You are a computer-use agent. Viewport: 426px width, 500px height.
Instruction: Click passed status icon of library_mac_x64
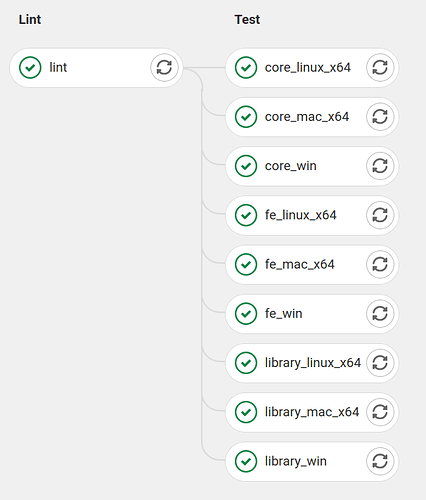point(246,412)
